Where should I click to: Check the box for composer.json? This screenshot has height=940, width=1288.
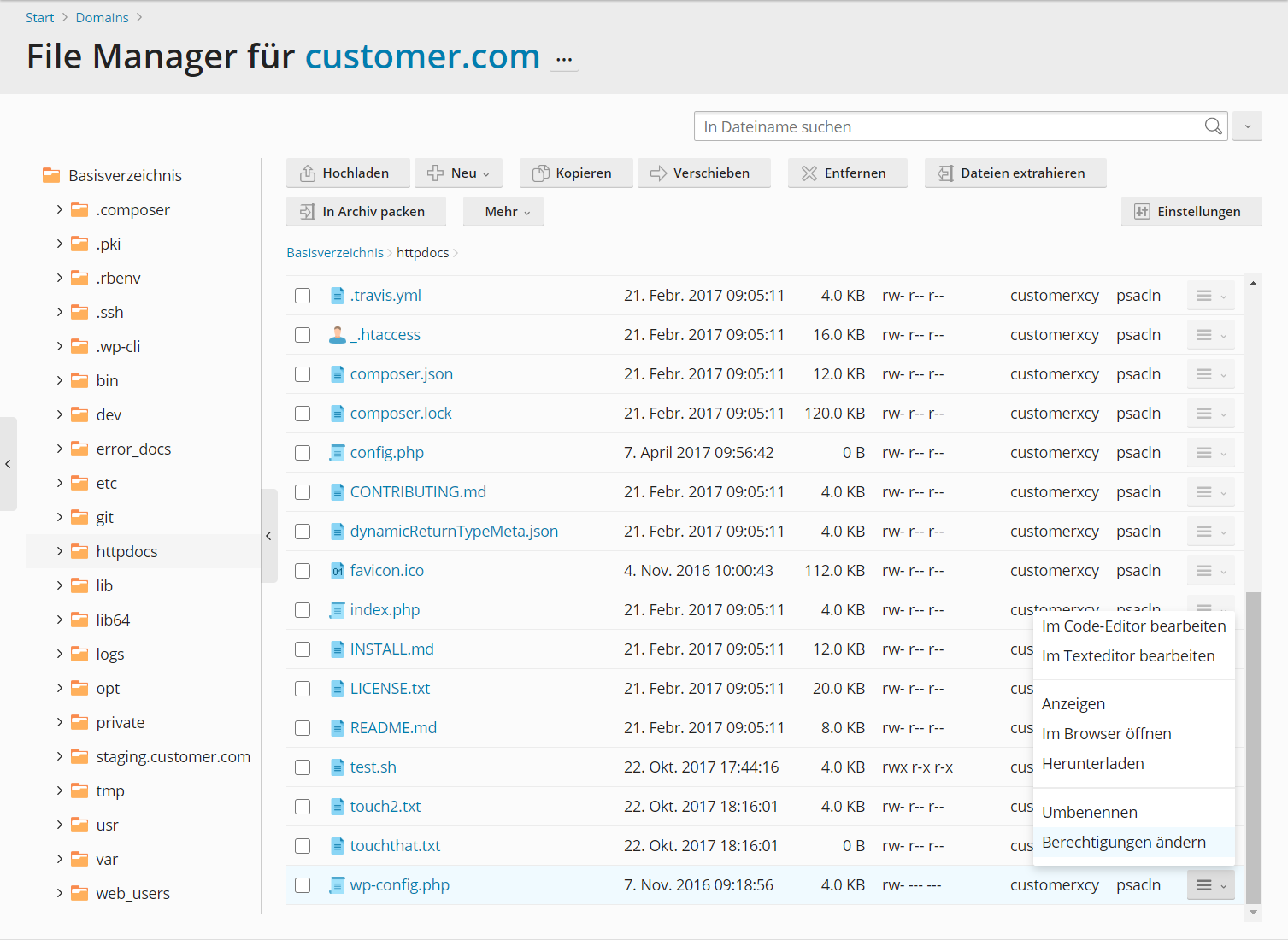(x=303, y=374)
